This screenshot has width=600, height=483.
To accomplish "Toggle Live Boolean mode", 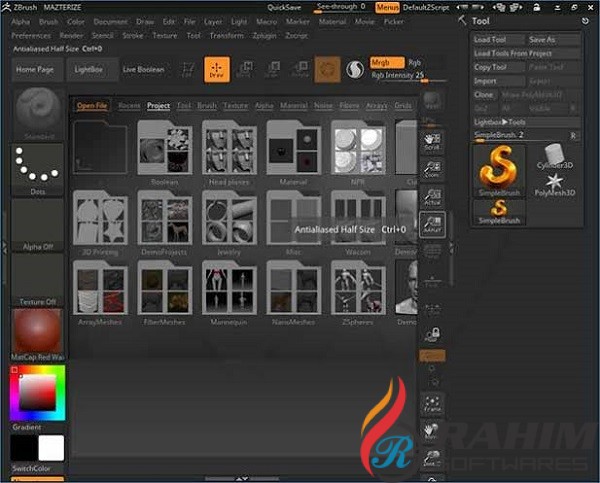I will (x=143, y=69).
